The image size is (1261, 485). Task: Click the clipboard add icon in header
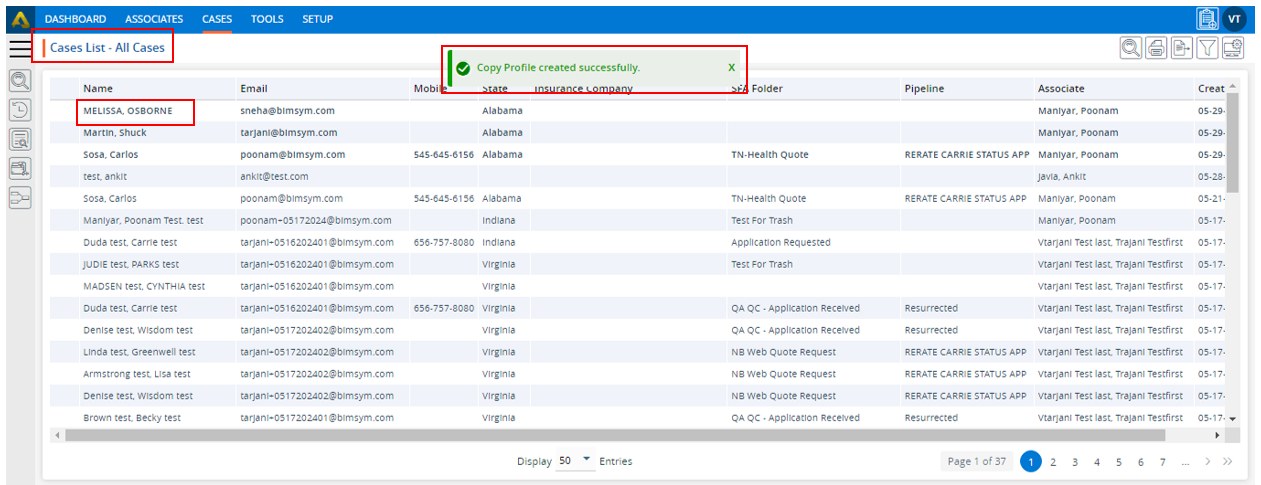pyautogui.click(x=1207, y=19)
